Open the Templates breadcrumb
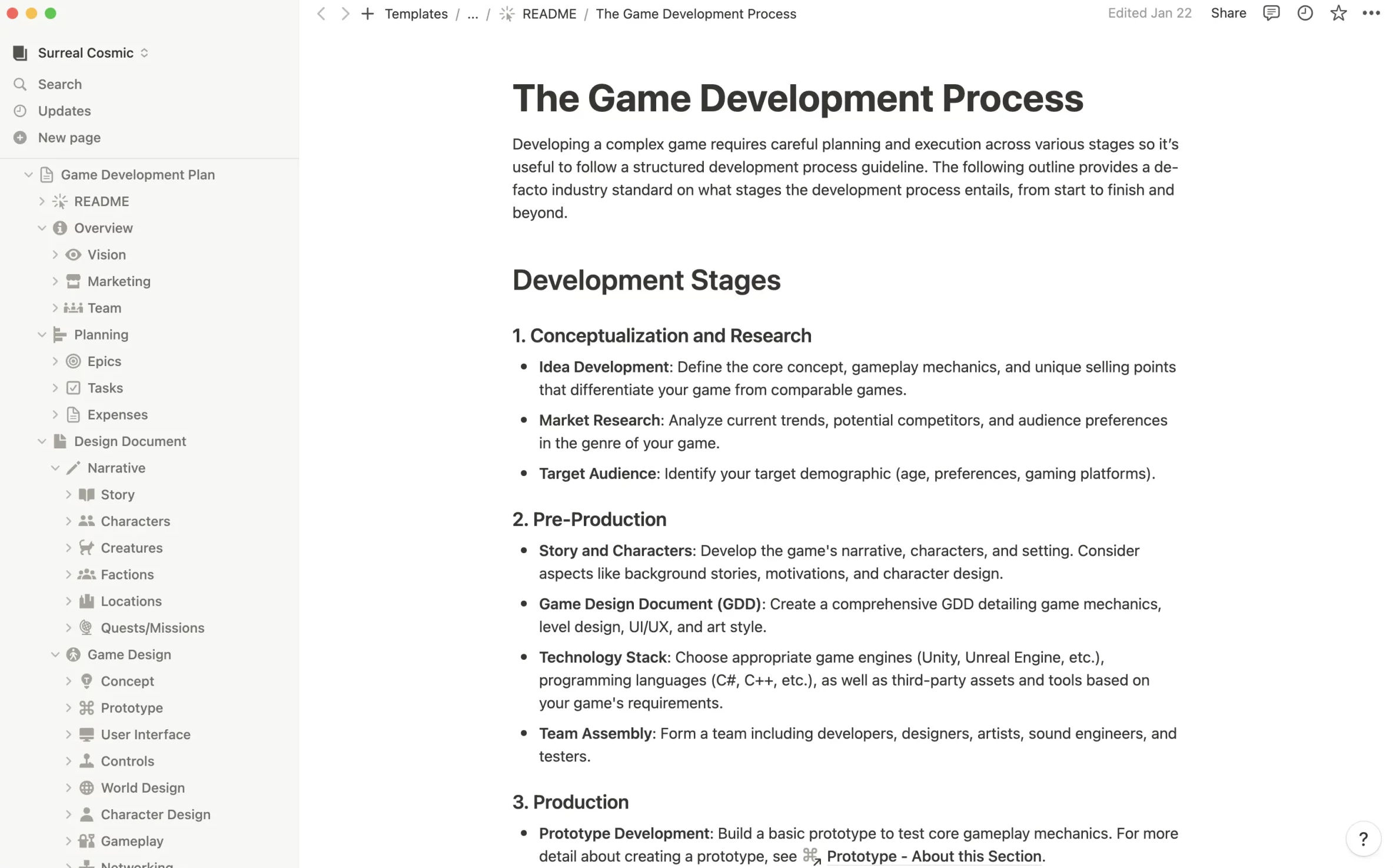The height and width of the screenshot is (868, 1393). click(416, 14)
